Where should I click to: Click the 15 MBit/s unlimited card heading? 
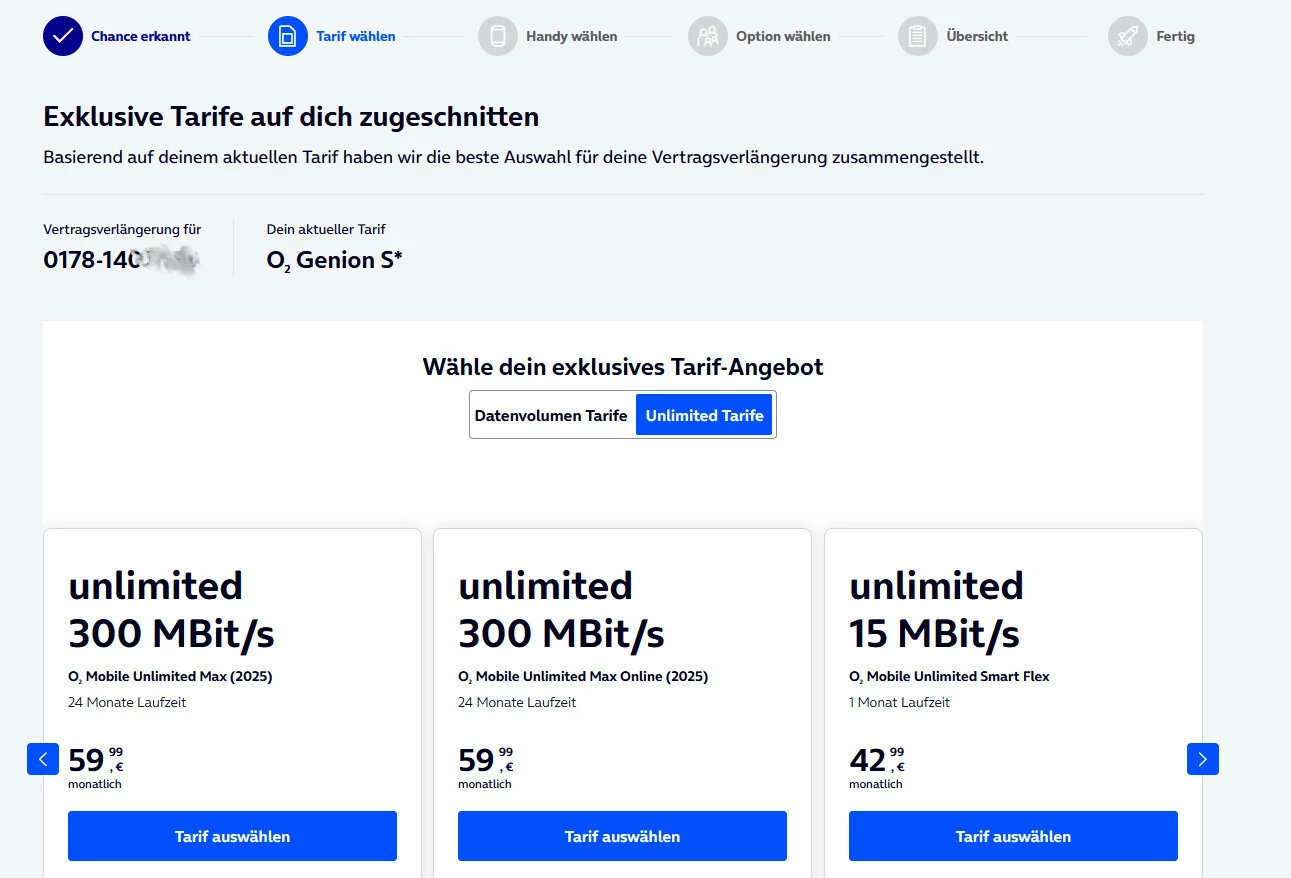click(x=935, y=609)
